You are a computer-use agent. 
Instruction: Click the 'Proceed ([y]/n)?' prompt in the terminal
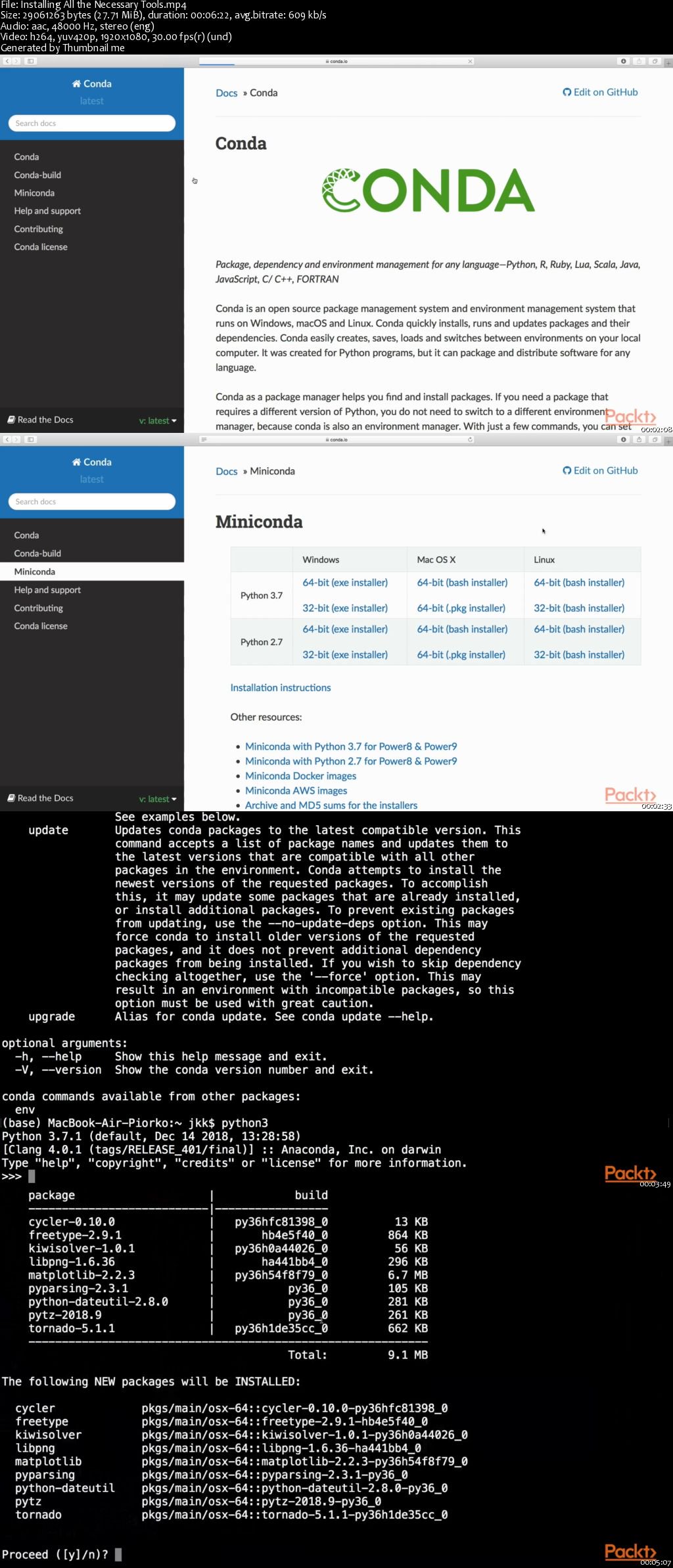pos(55,1554)
